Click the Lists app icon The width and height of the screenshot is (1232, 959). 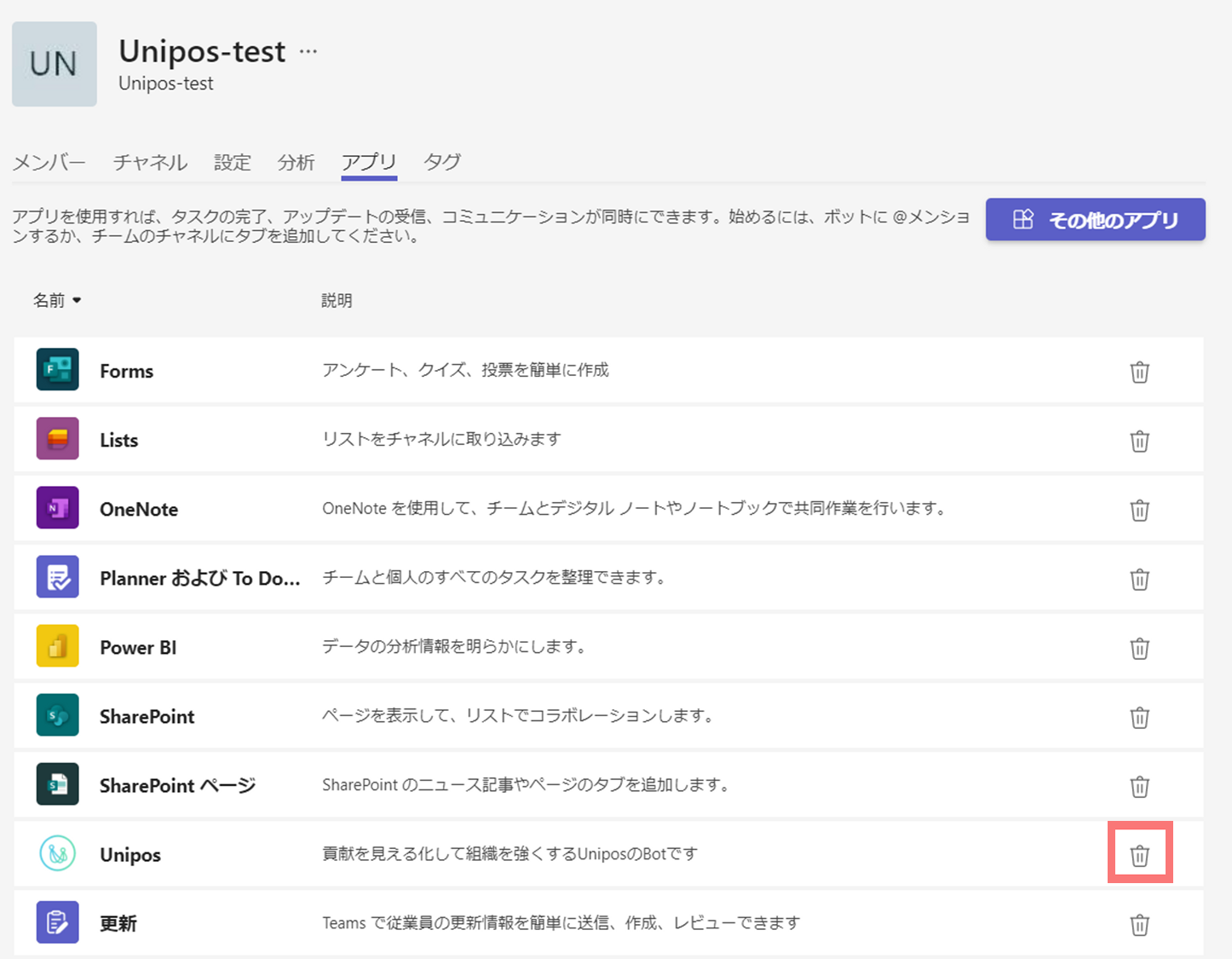tap(58, 438)
